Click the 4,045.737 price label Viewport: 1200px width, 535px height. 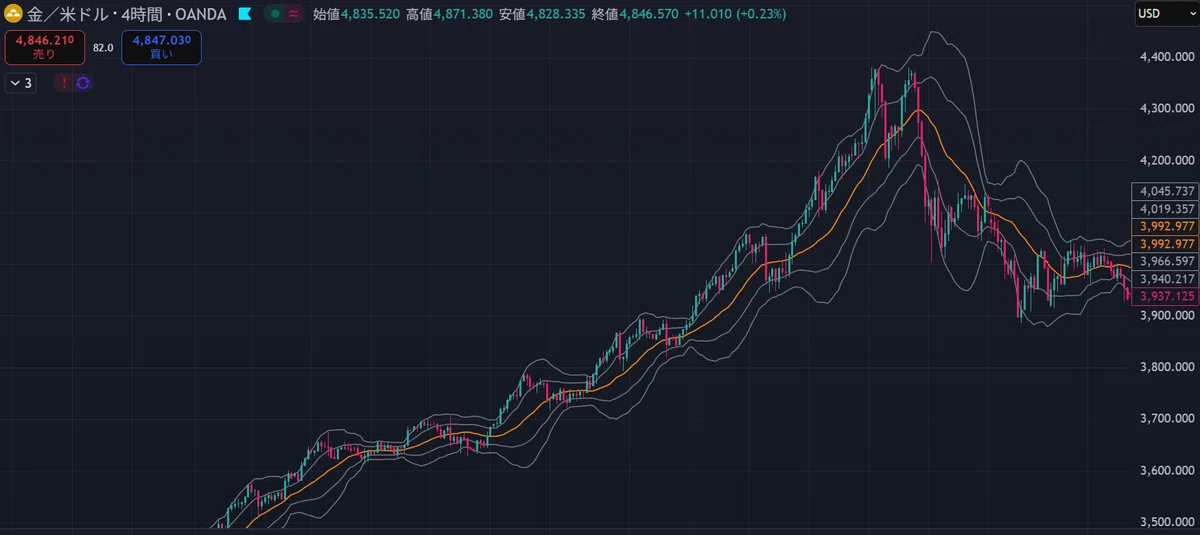point(1165,191)
